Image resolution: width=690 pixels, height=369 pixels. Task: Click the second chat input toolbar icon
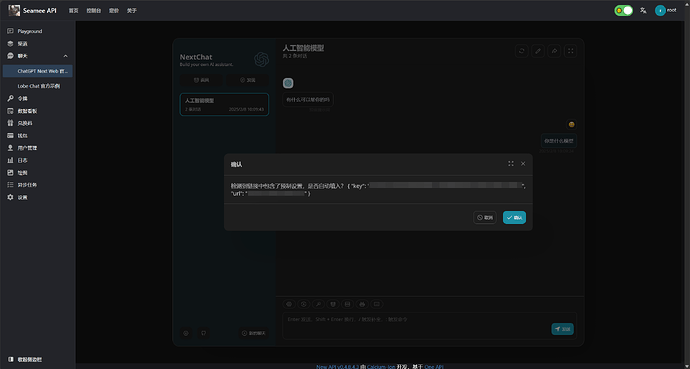point(304,304)
